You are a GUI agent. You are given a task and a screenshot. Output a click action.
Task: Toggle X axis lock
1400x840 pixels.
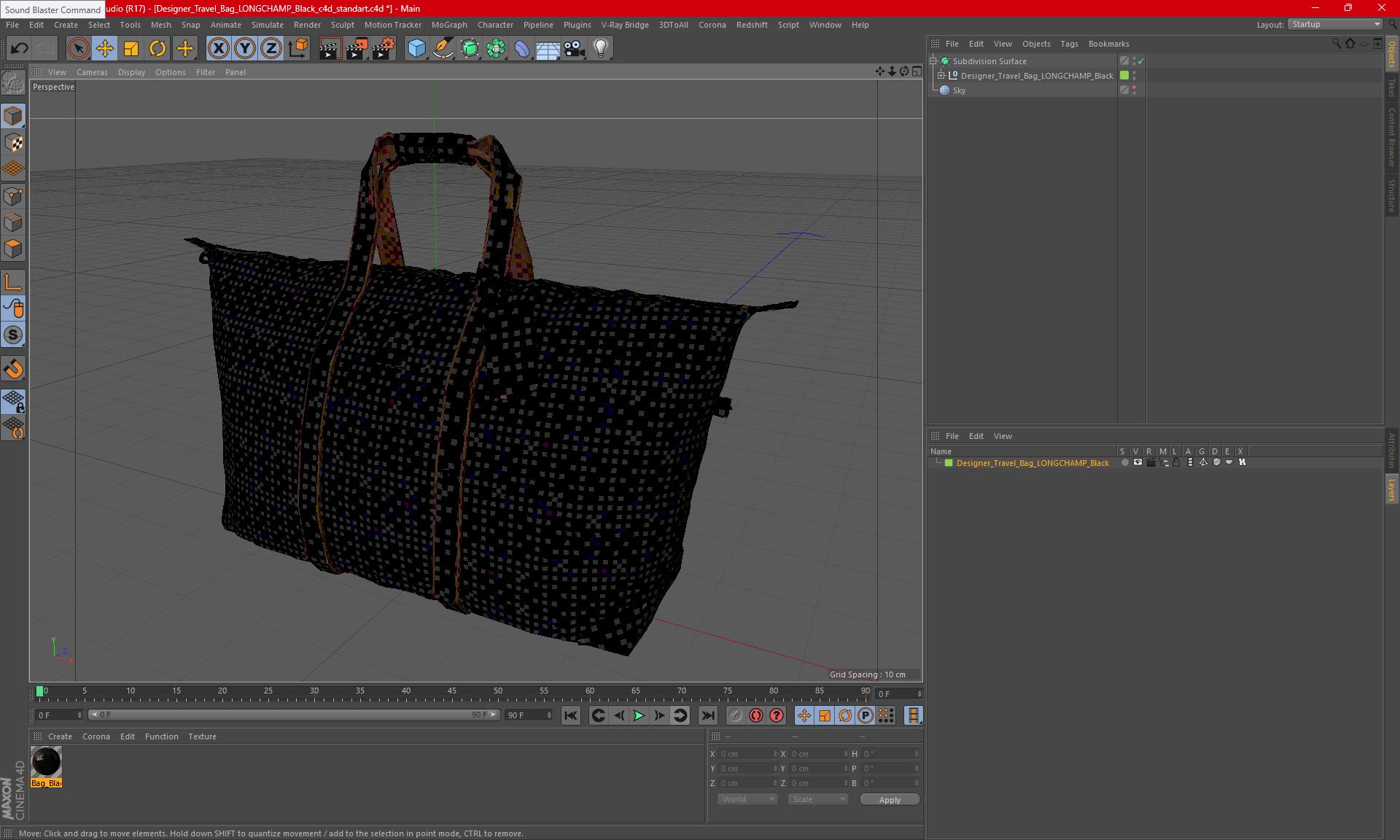click(218, 49)
